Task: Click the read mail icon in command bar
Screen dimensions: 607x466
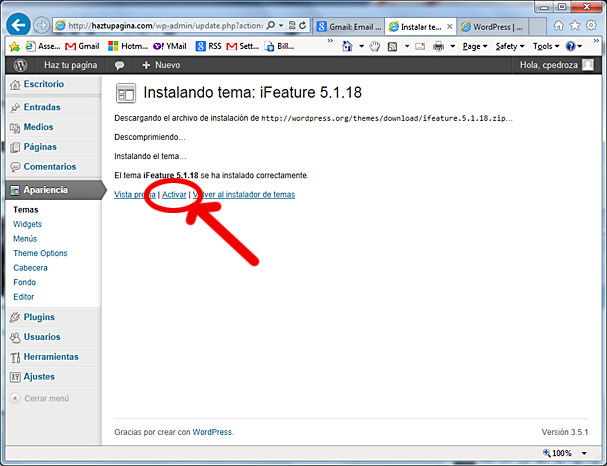Action: click(420, 47)
